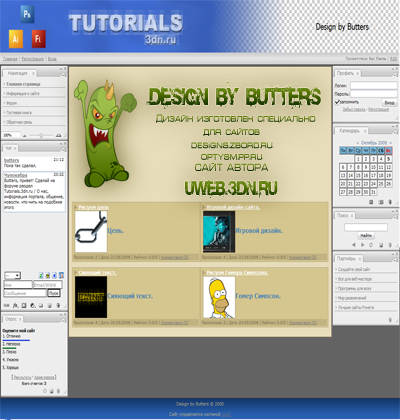This screenshot has width=400, height=420.
Task: Select the Партнёры panel tab
Action: (349, 259)
